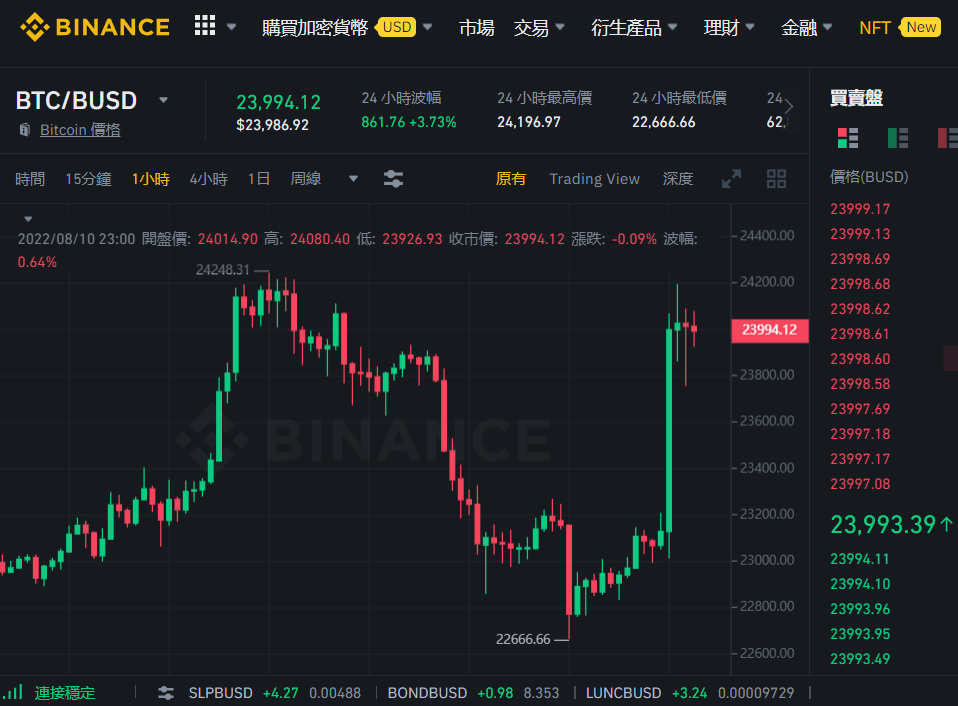Select the 15分鐘 interval
Image resolution: width=958 pixels, height=706 pixels.
click(x=88, y=179)
